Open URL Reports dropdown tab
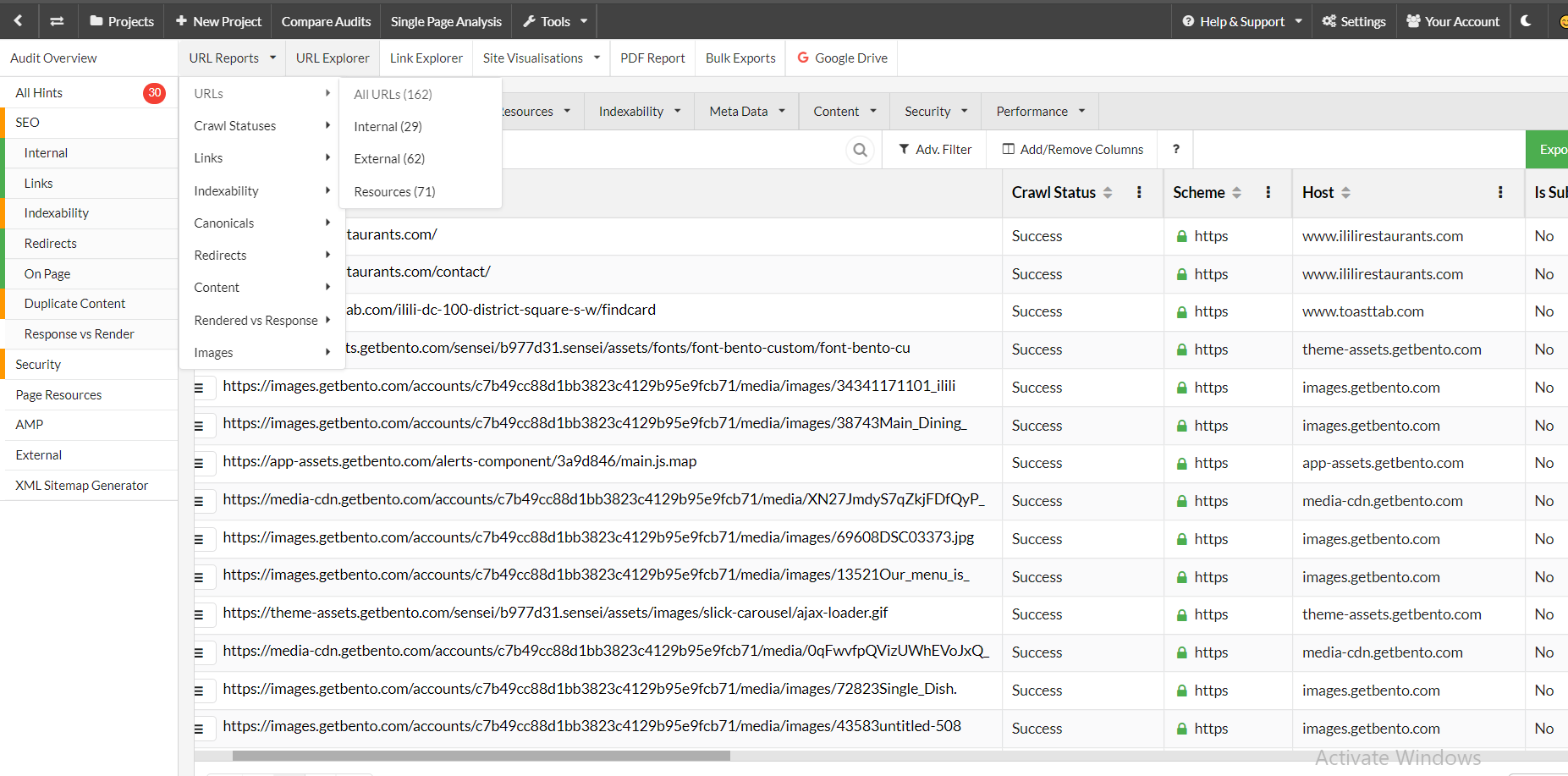 click(x=233, y=58)
